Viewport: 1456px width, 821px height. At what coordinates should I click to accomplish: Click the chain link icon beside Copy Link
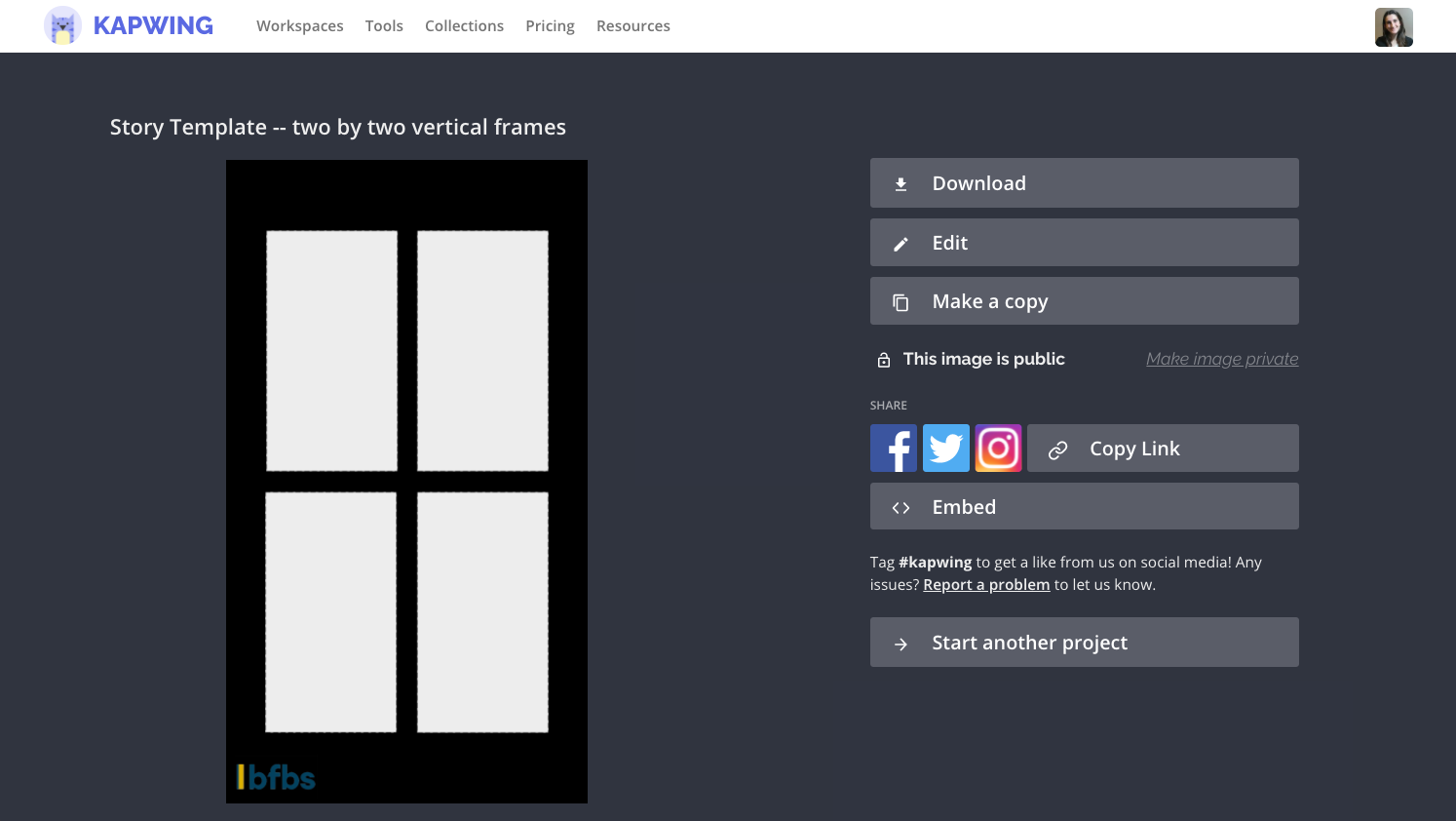1057,450
